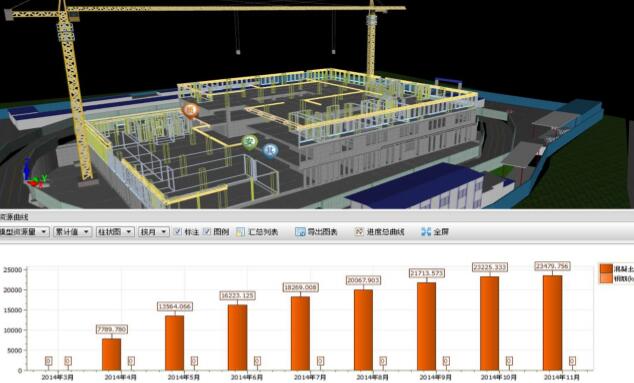Click the 2014年5月 bar
The width and height of the screenshot is (634, 383).
[174, 343]
